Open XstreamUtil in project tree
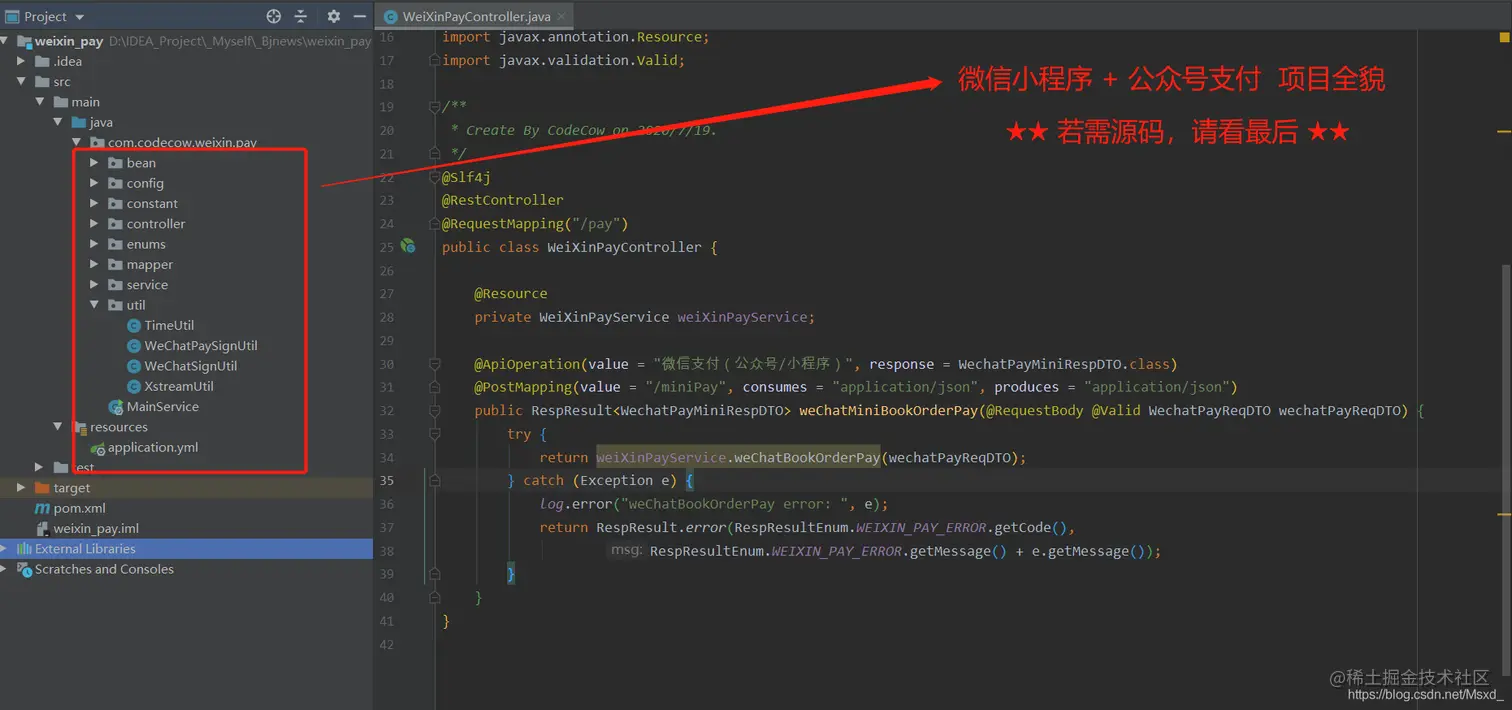The width and height of the screenshot is (1512, 710). click(x=179, y=386)
